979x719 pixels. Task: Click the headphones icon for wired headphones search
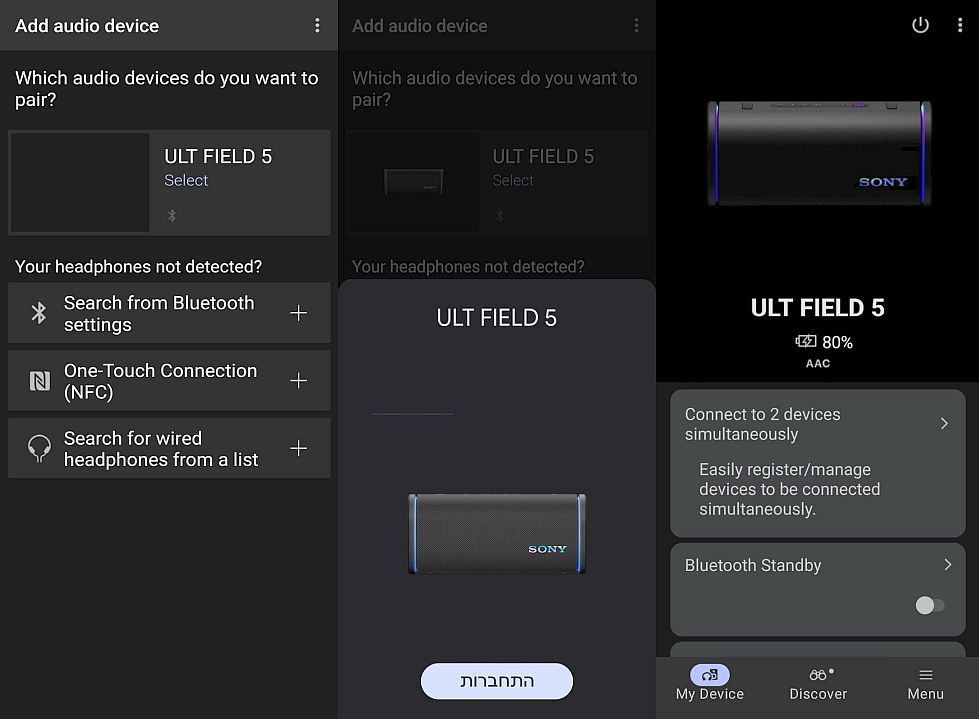39,449
